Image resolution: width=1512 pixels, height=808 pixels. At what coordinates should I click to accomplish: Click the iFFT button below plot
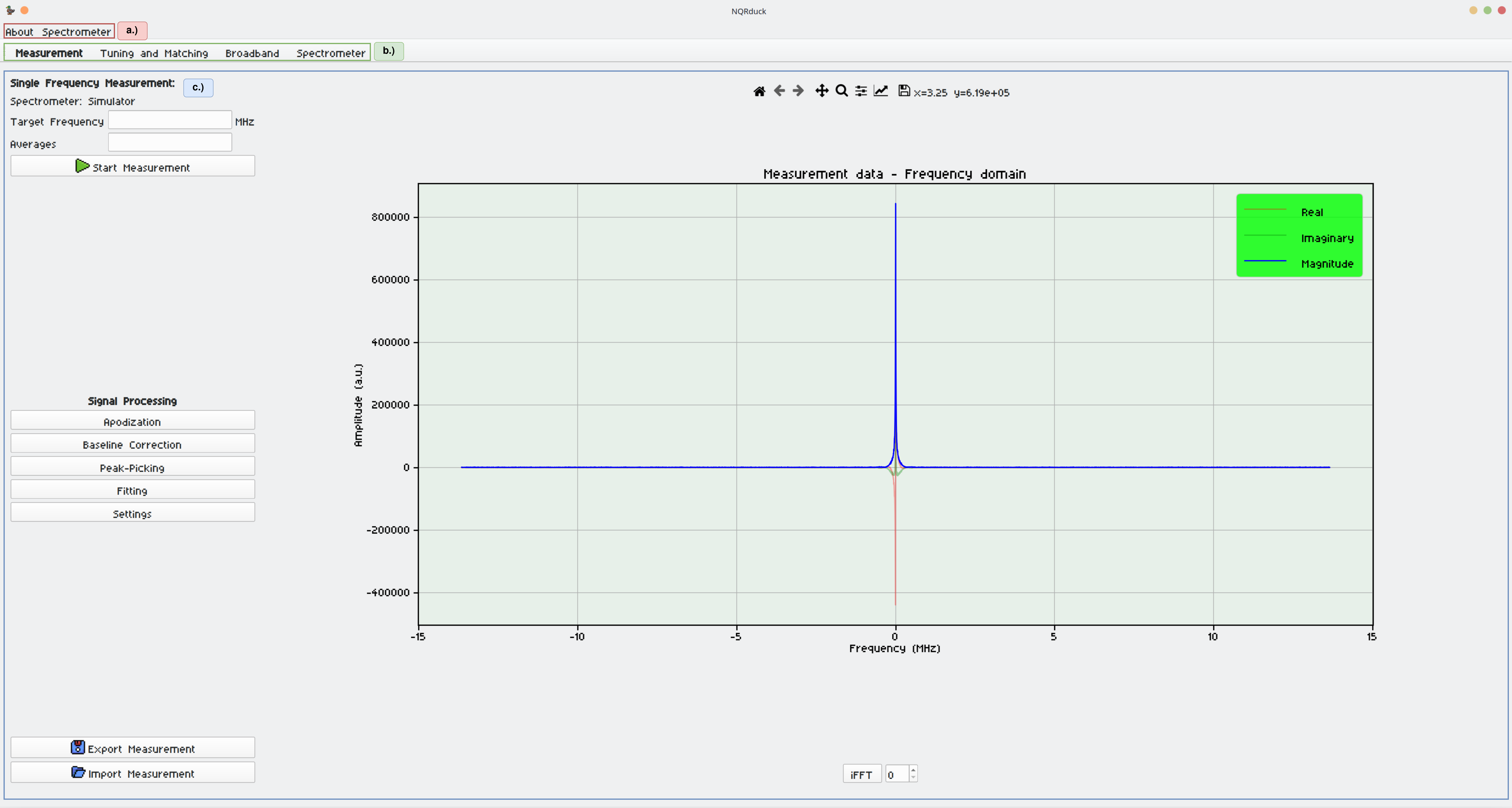(x=861, y=775)
